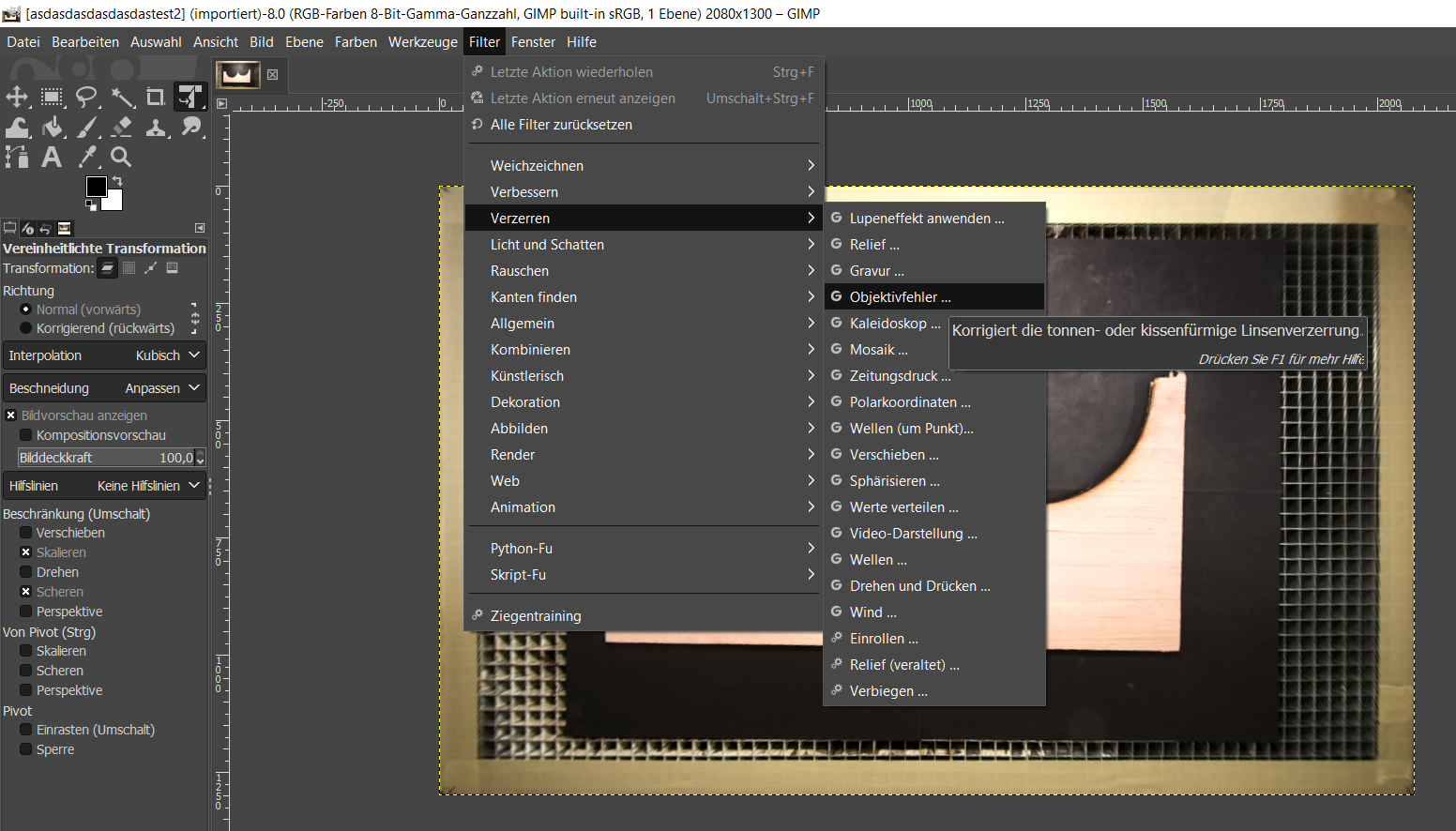Open the Weichzeichnen filter submenu

point(537,166)
